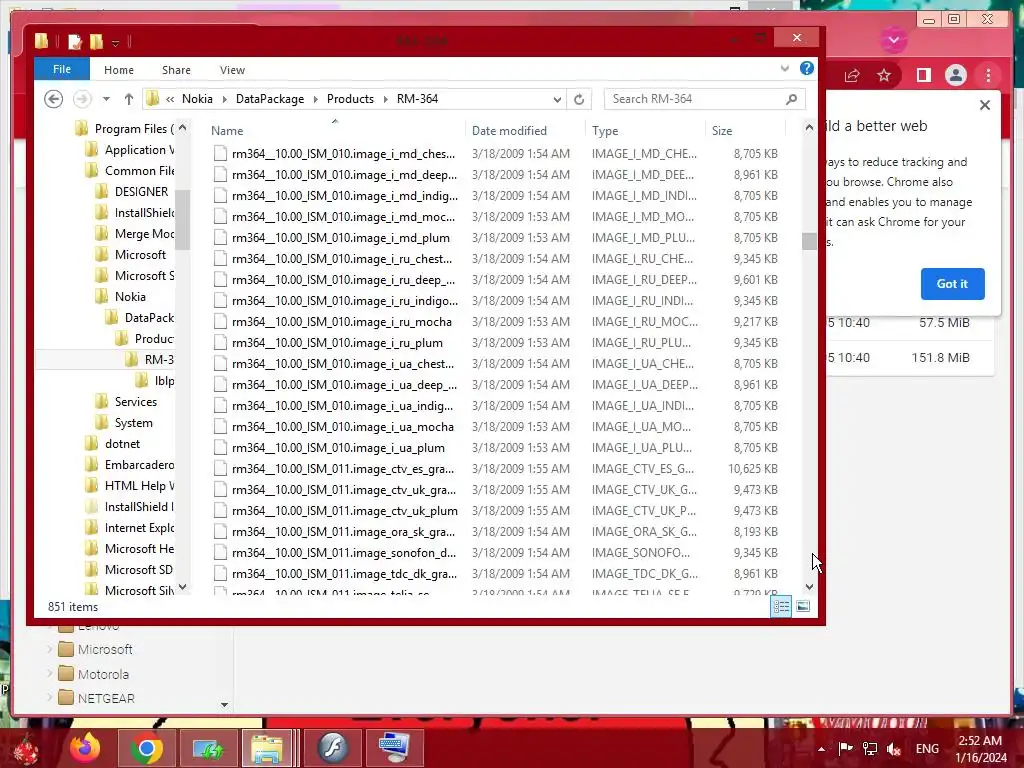Viewport: 1024px width, 768px height.
Task: Click the network tray icon
Action: tap(870, 748)
